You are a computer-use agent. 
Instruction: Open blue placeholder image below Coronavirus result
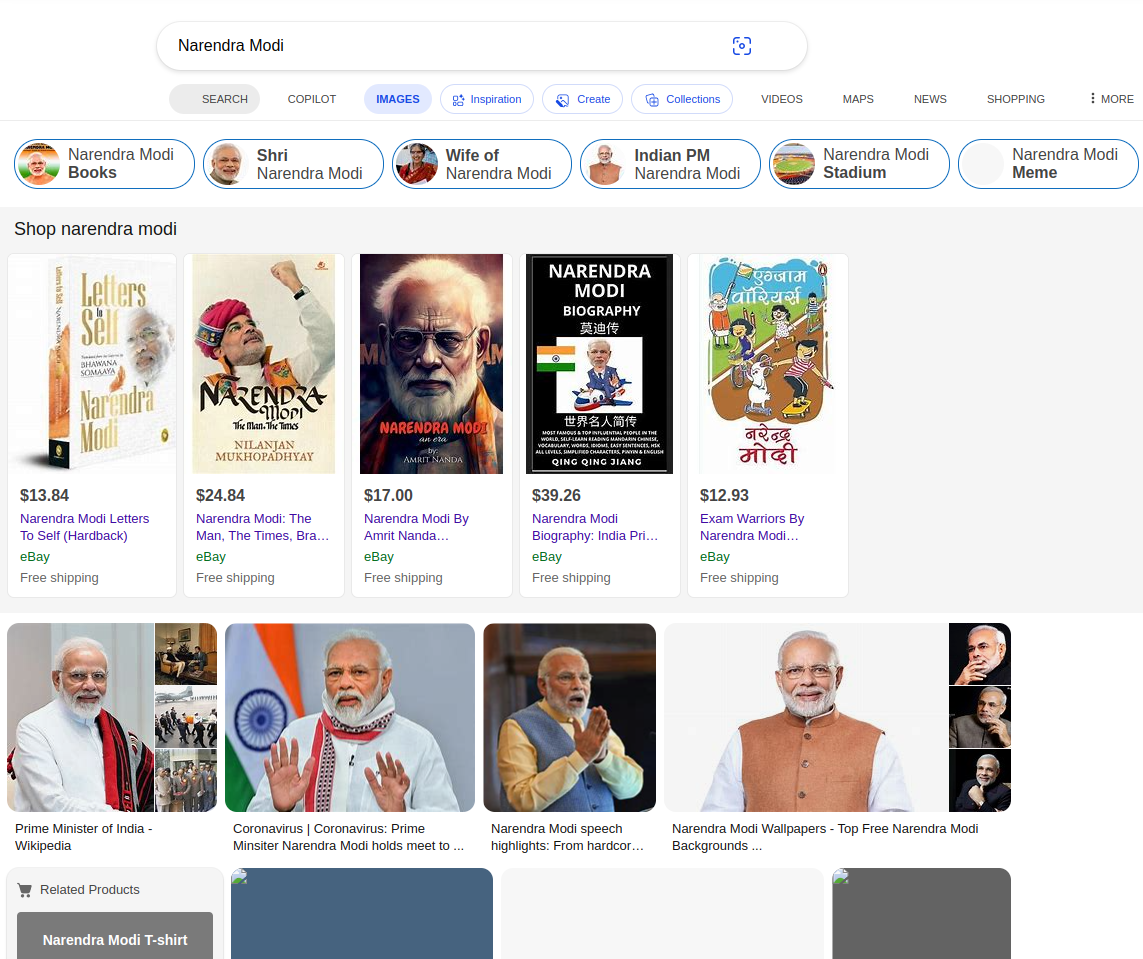(x=362, y=913)
